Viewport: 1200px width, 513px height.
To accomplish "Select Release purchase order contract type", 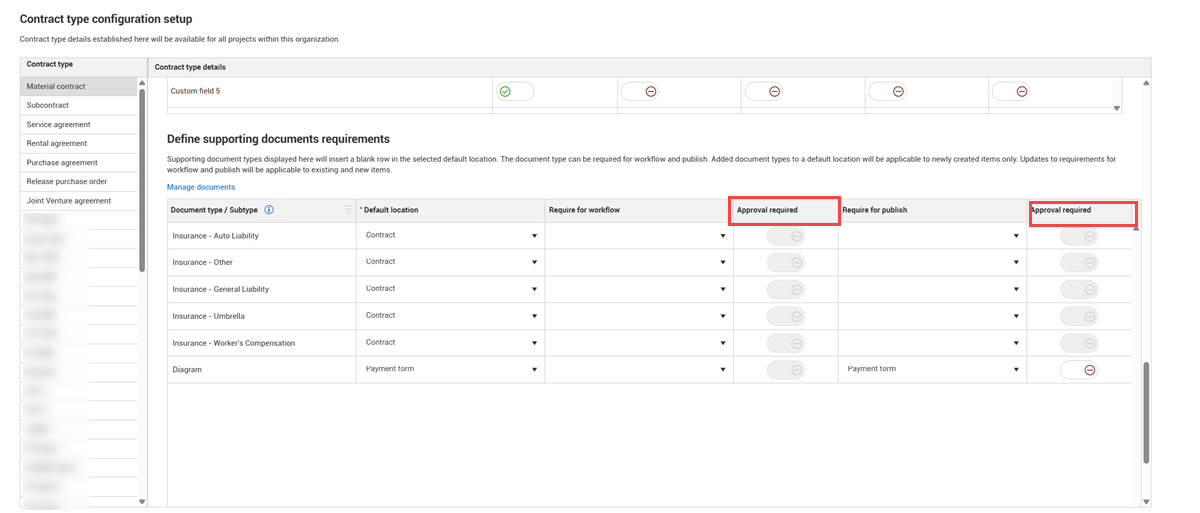I will pos(79,182).
